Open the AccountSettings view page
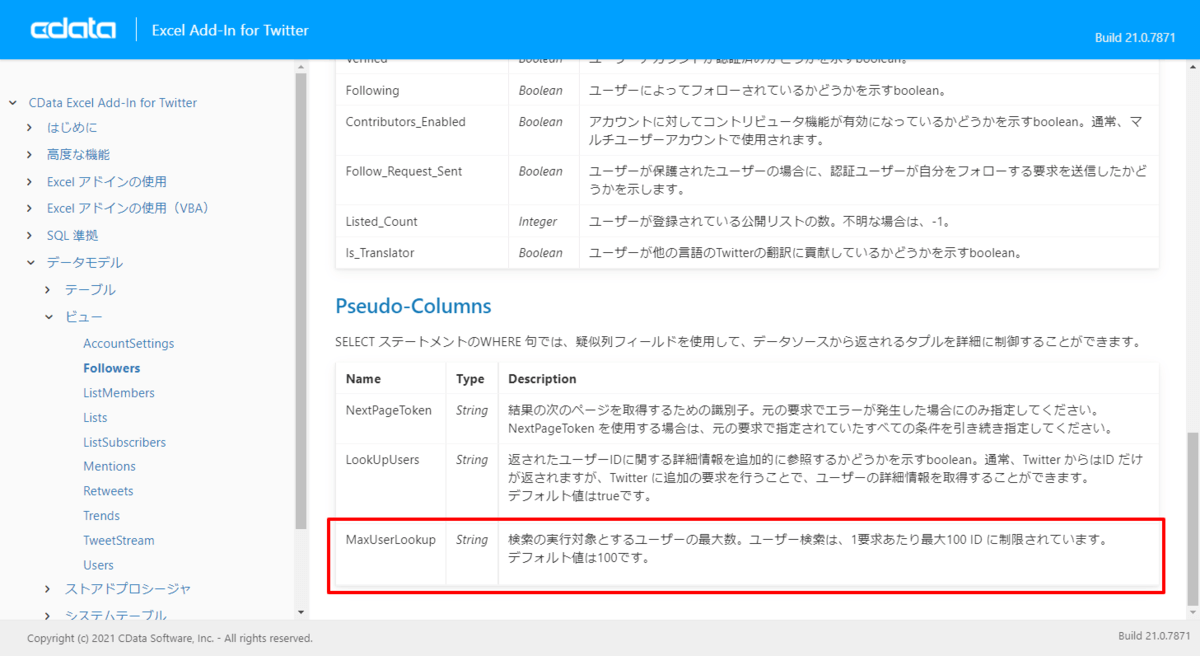The height and width of the screenshot is (656, 1200). coord(129,344)
